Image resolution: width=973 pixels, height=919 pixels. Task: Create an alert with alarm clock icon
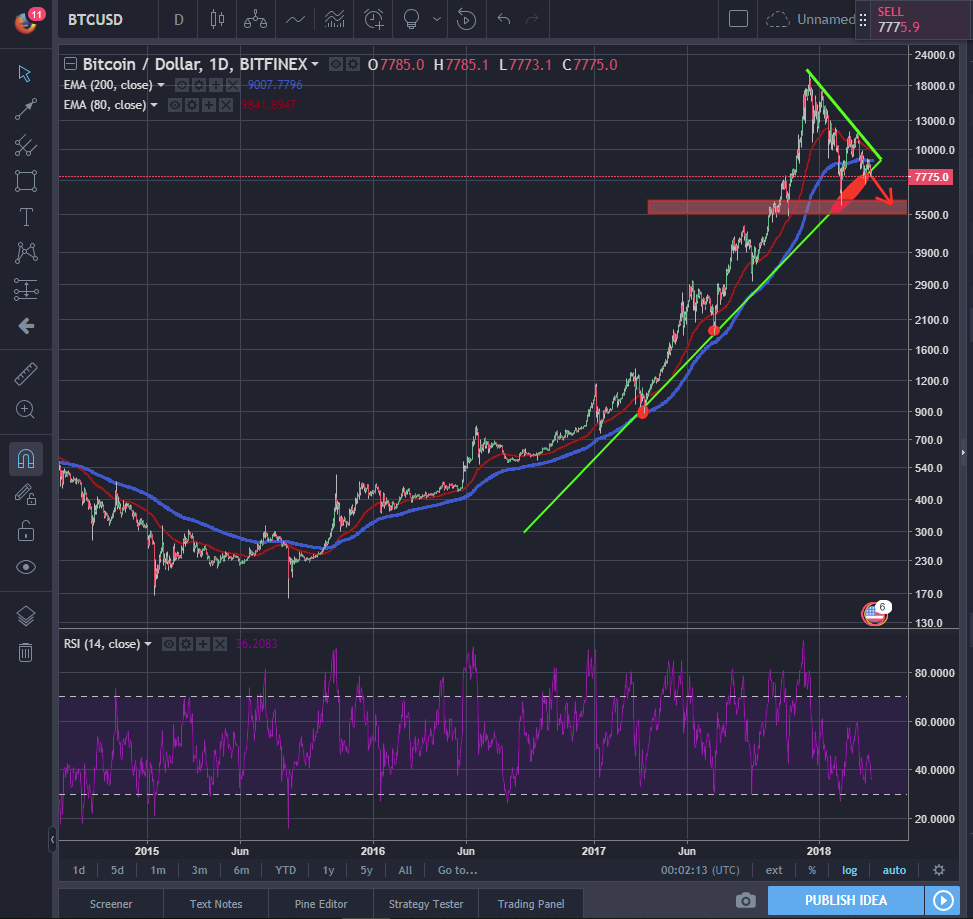point(374,19)
